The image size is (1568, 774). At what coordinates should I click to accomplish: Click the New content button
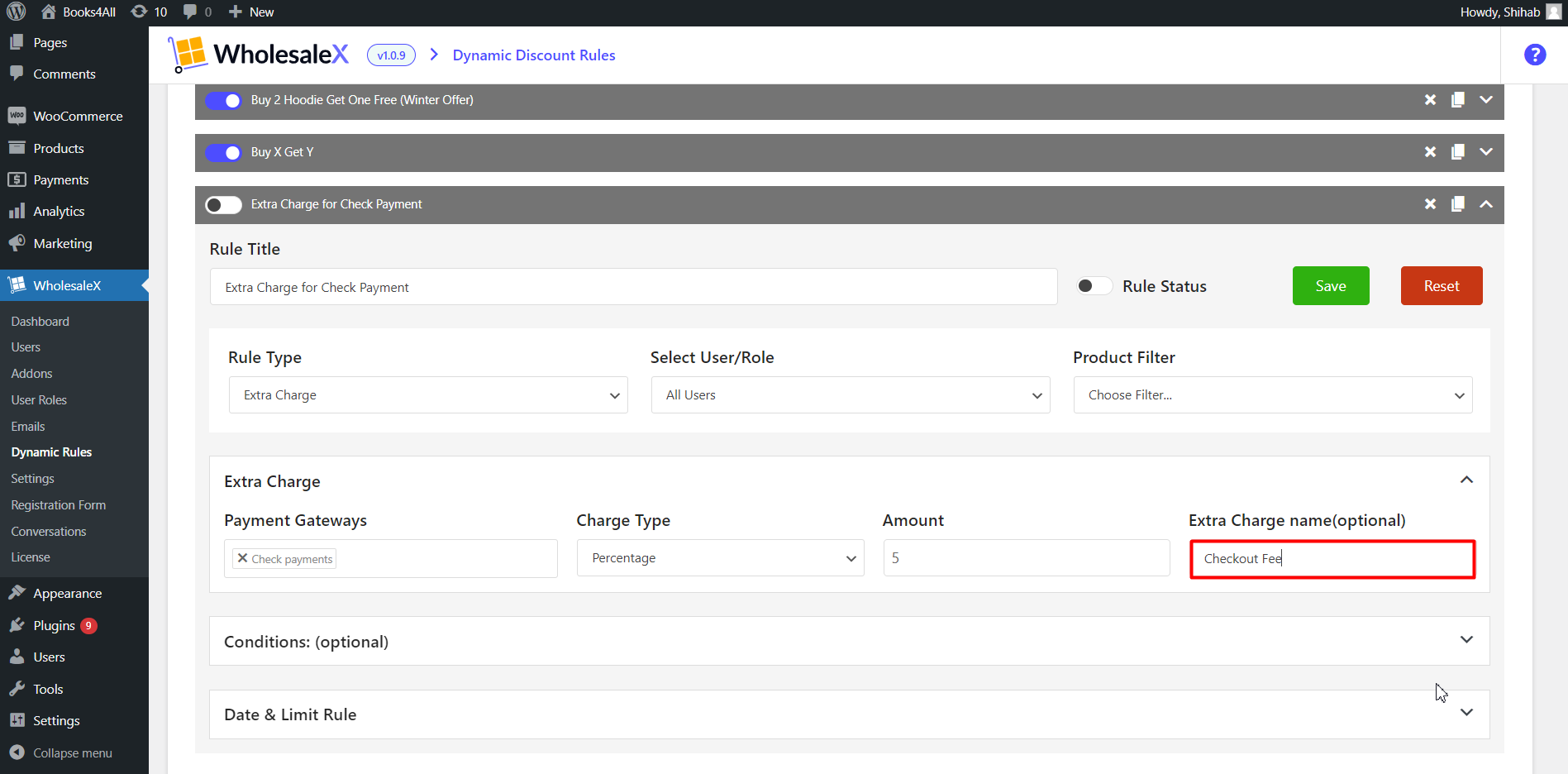tap(251, 12)
